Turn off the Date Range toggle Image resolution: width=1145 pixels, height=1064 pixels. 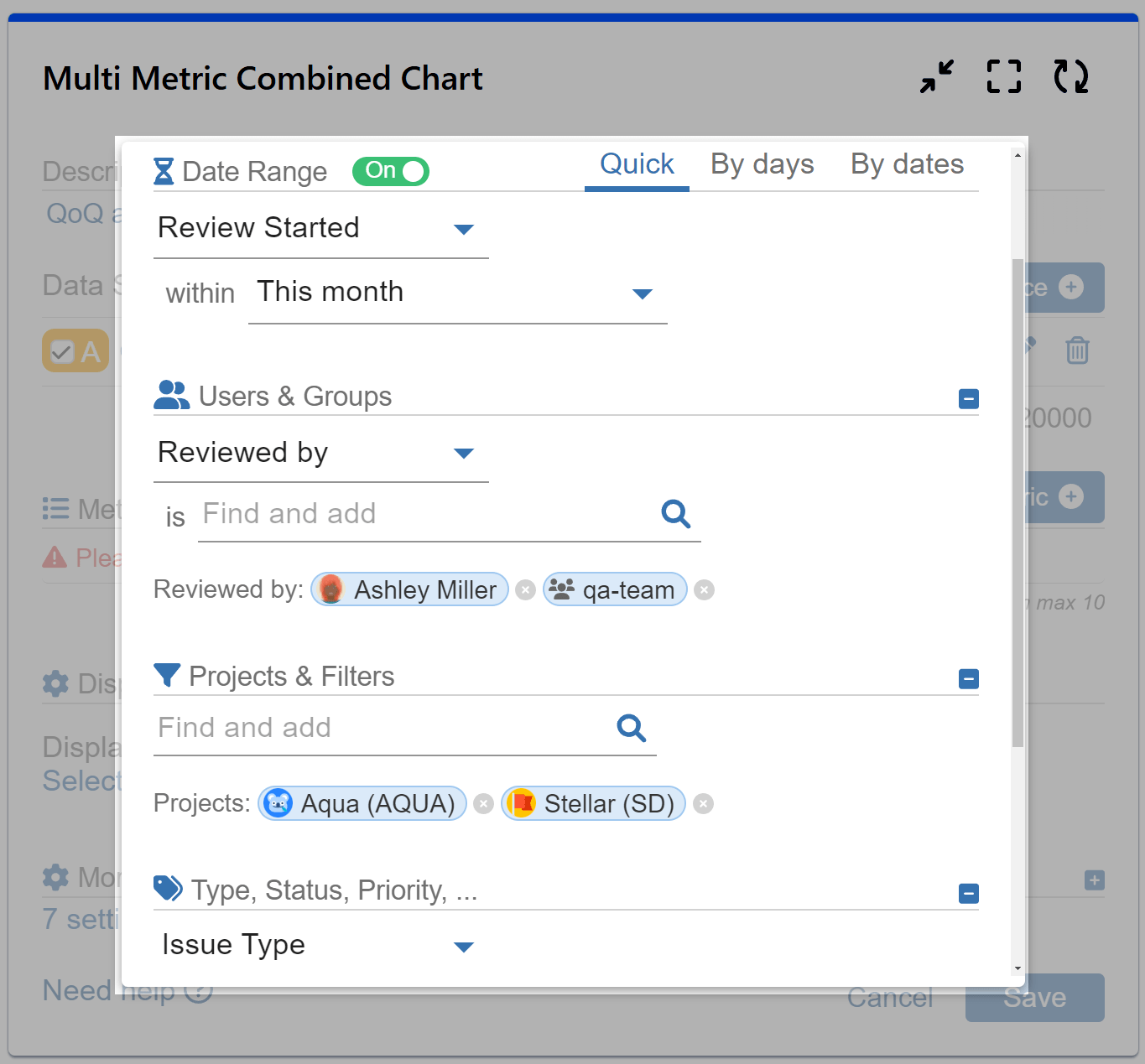click(390, 171)
